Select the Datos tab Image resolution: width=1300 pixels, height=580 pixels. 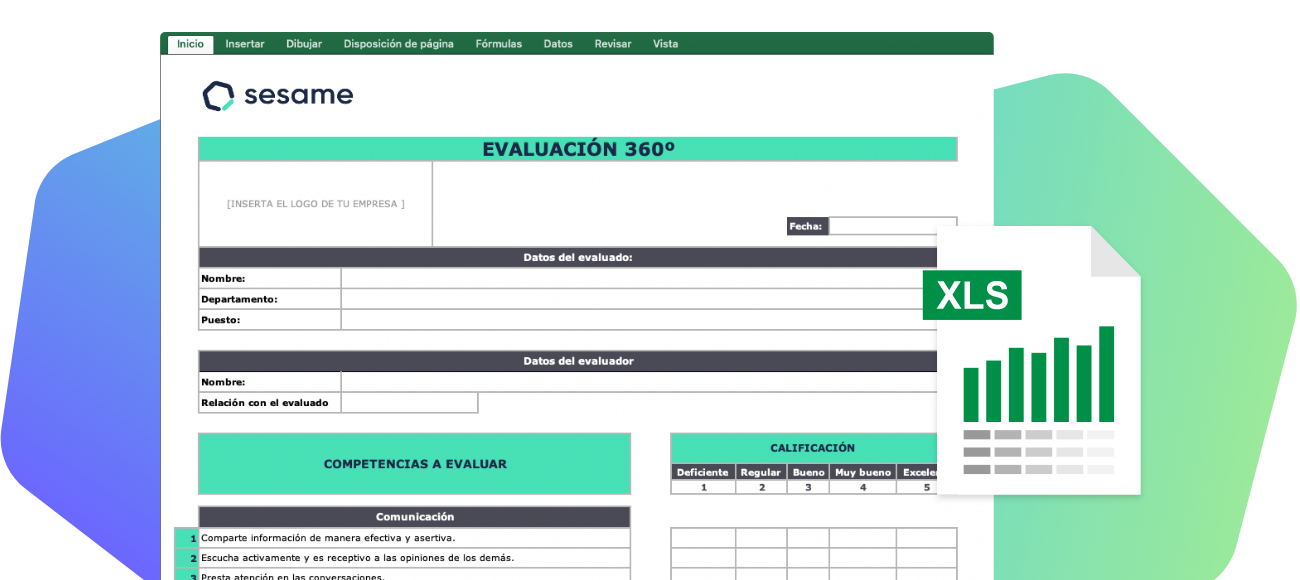point(558,44)
